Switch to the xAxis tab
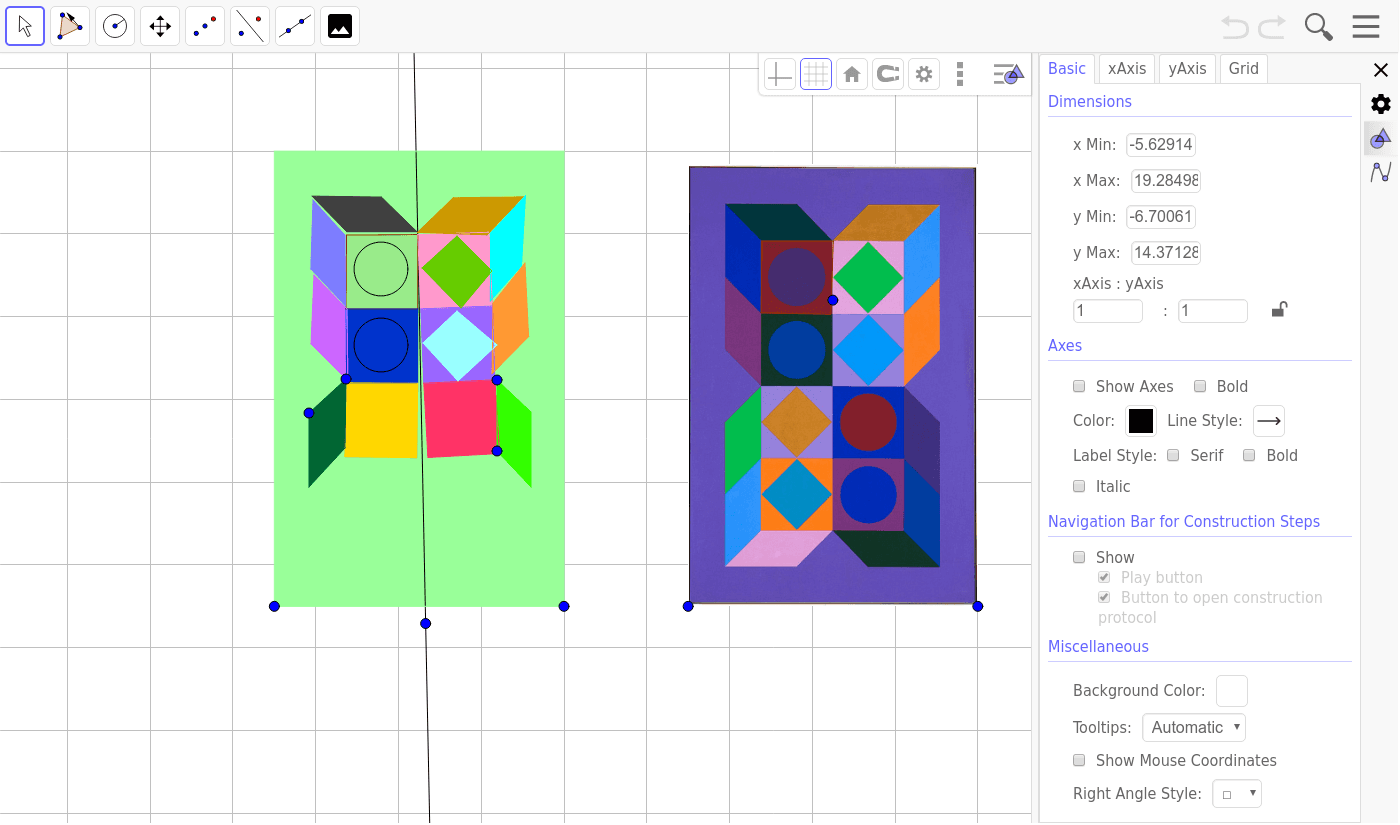 pos(1127,68)
